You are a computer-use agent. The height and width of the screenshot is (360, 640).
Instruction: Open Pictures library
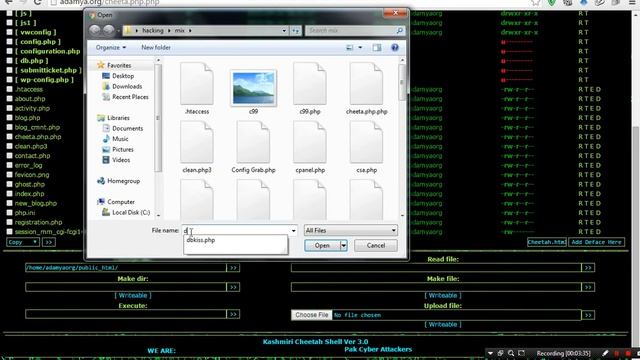(x=122, y=150)
